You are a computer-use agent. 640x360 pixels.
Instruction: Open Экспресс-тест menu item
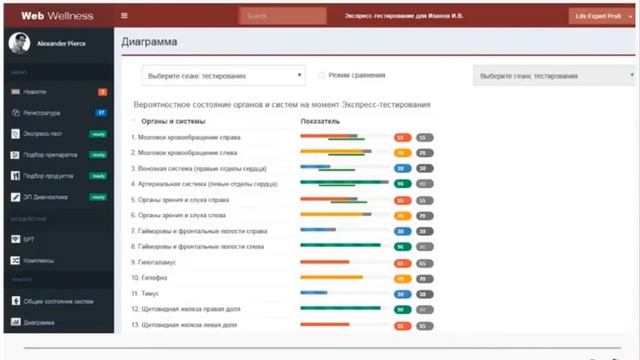pyautogui.click(x=43, y=134)
